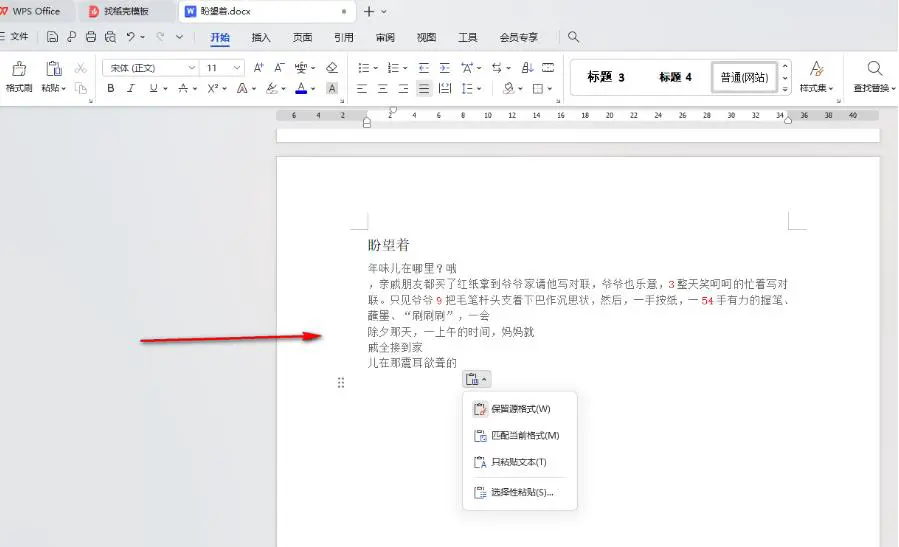Viewport: 899px width, 547px height.
Task: Click the Sort (A-Z) icon
Action: coord(527,68)
